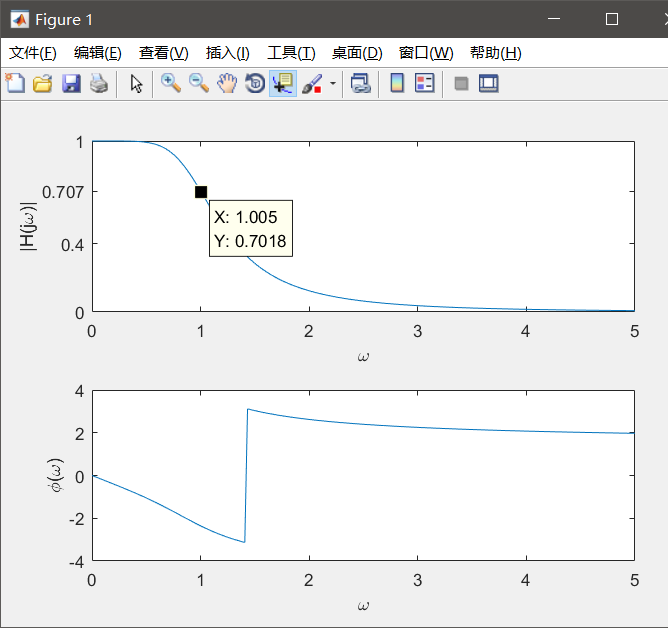Open the 桌面(D) menu
Screen dimensions: 668x628
coord(357,53)
